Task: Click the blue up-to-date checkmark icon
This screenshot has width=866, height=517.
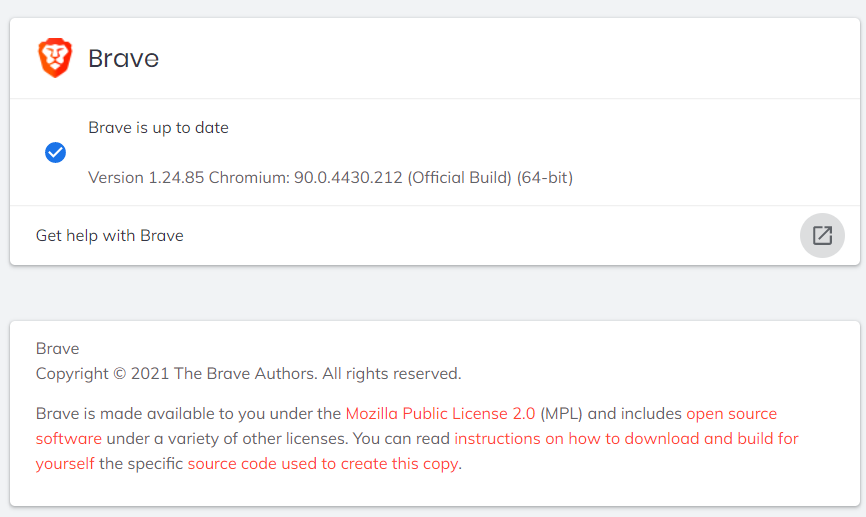Action: click(56, 152)
